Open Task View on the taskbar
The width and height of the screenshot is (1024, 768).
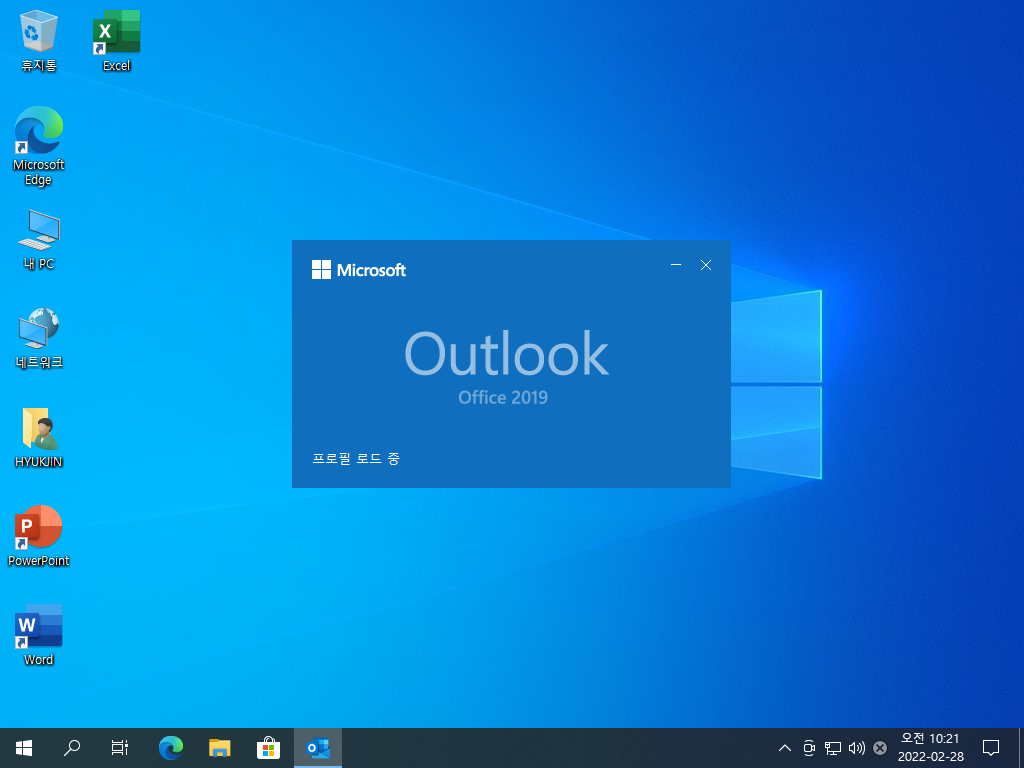click(x=120, y=748)
